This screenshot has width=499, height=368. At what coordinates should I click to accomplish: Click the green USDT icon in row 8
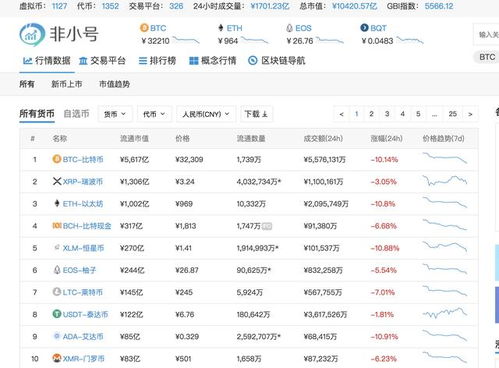point(57,314)
